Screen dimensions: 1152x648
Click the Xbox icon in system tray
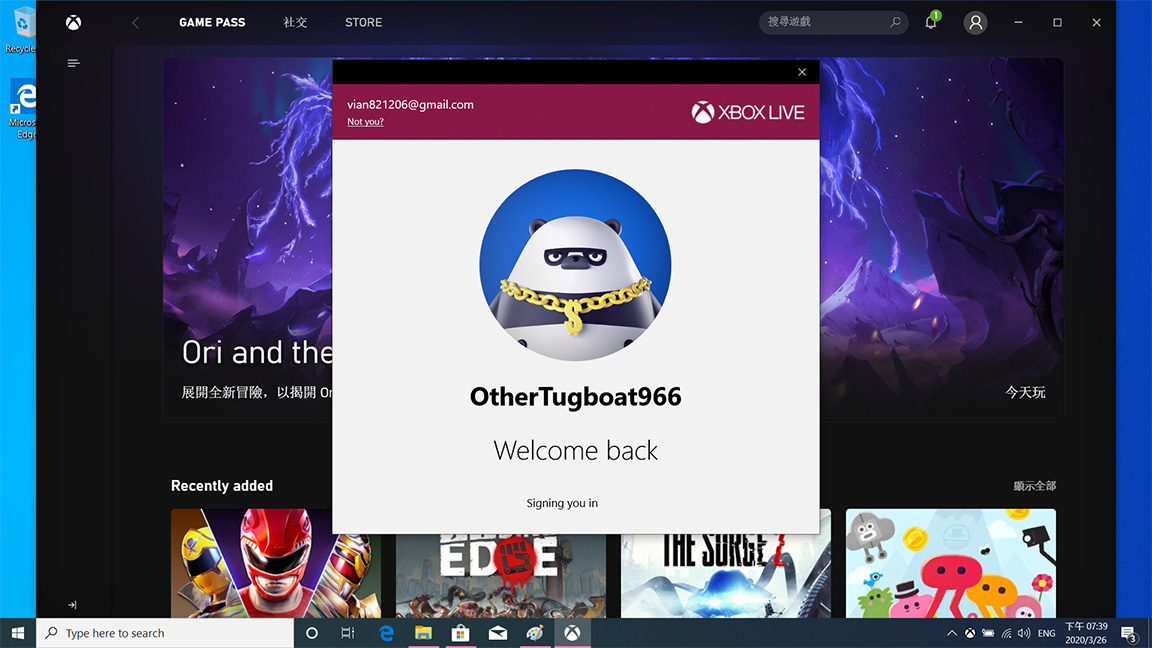point(970,633)
